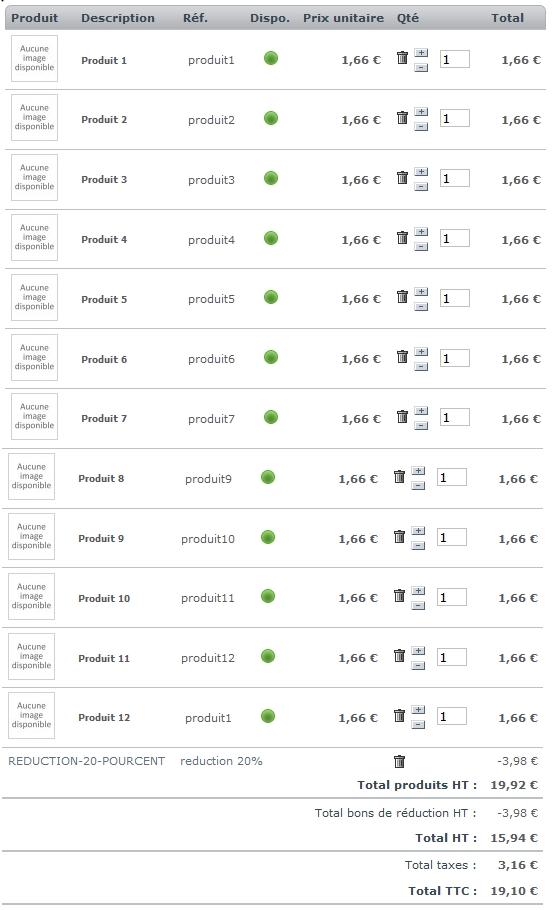
Task: Click the Description column header
Action: click(118, 18)
